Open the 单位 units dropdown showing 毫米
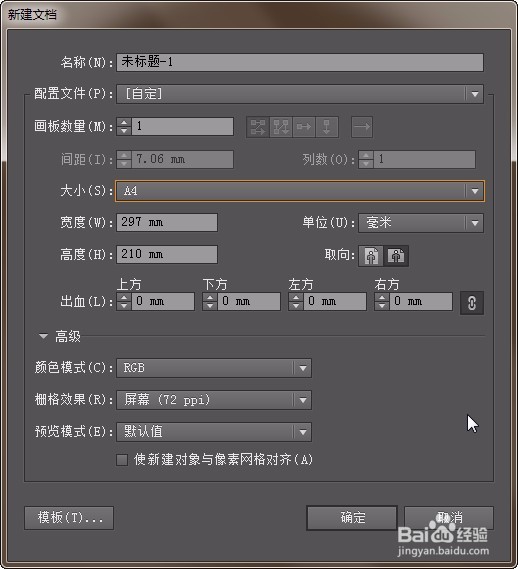Viewport: 518px width, 569px height. 421,223
